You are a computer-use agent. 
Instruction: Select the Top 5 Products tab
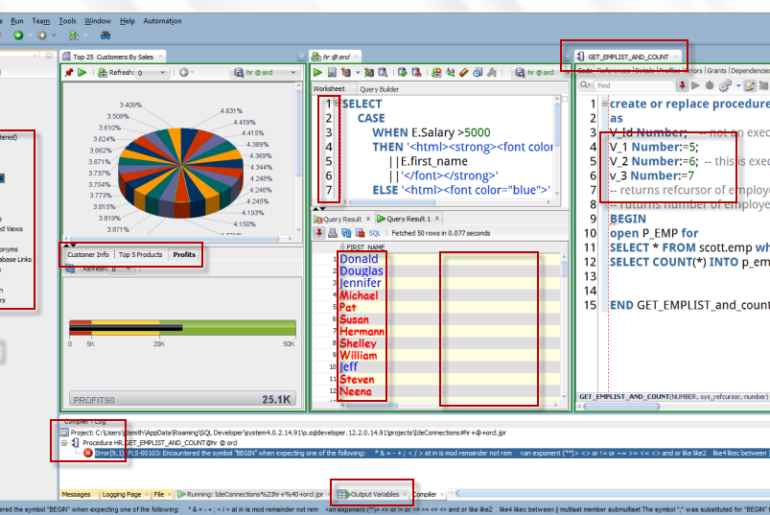[140, 254]
